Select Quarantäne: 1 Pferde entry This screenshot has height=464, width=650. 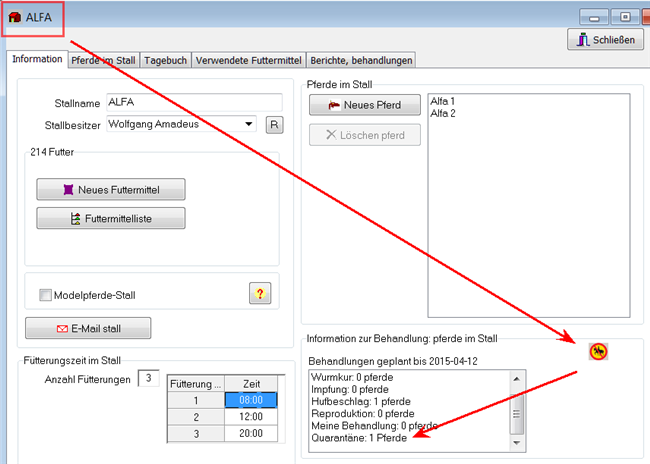coord(359,438)
